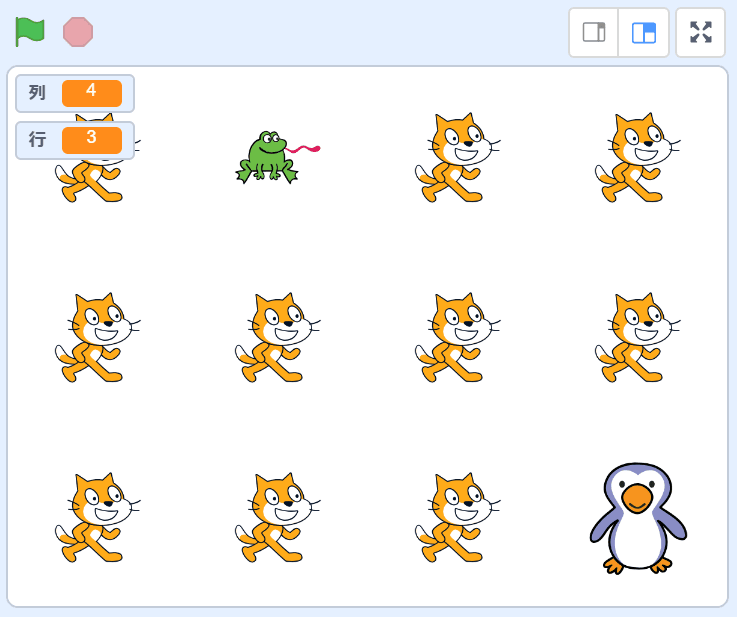The height and width of the screenshot is (617, 737).
Task: Click the cat directly below the frog
Action: point(277,337)
